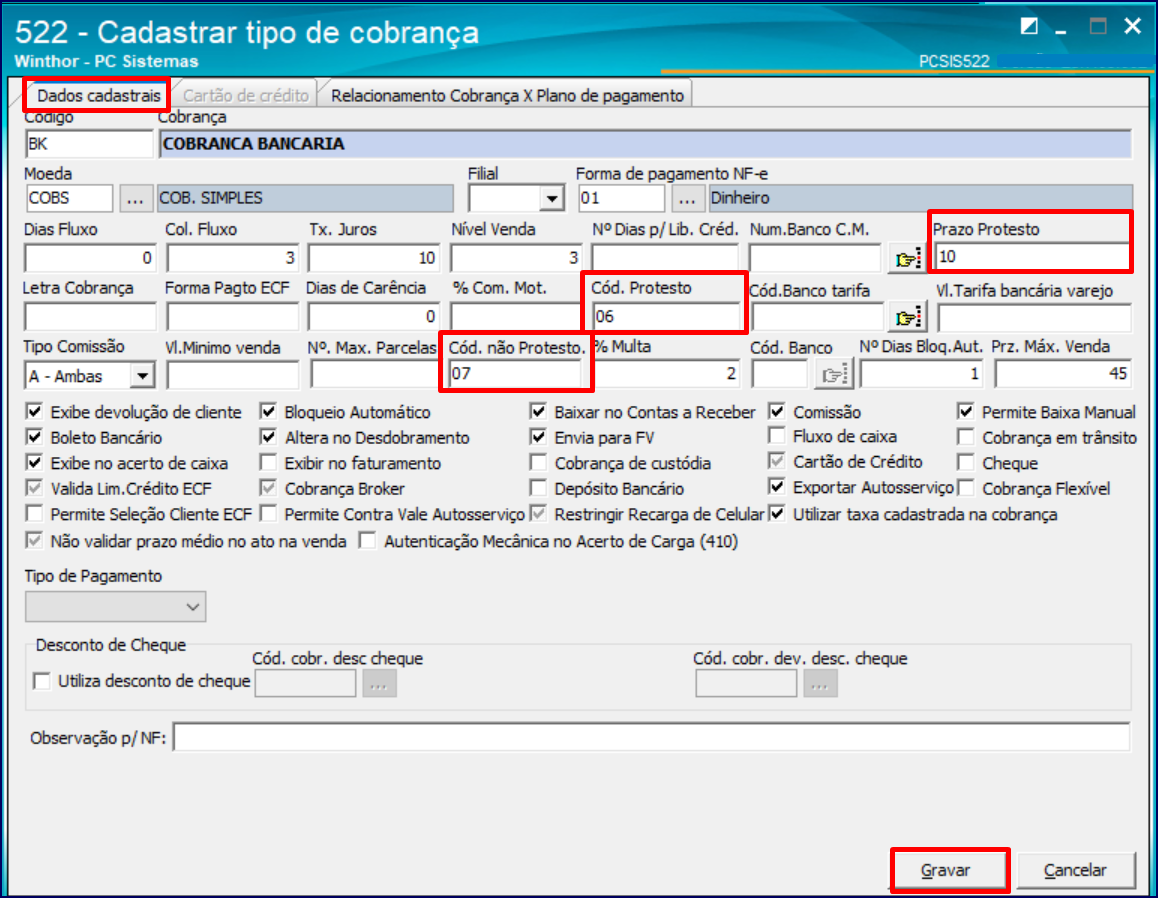Screen dimensions: 1158x898
Task: Click the Forma de pagamento NF-e code field
Action: (621, 199)
